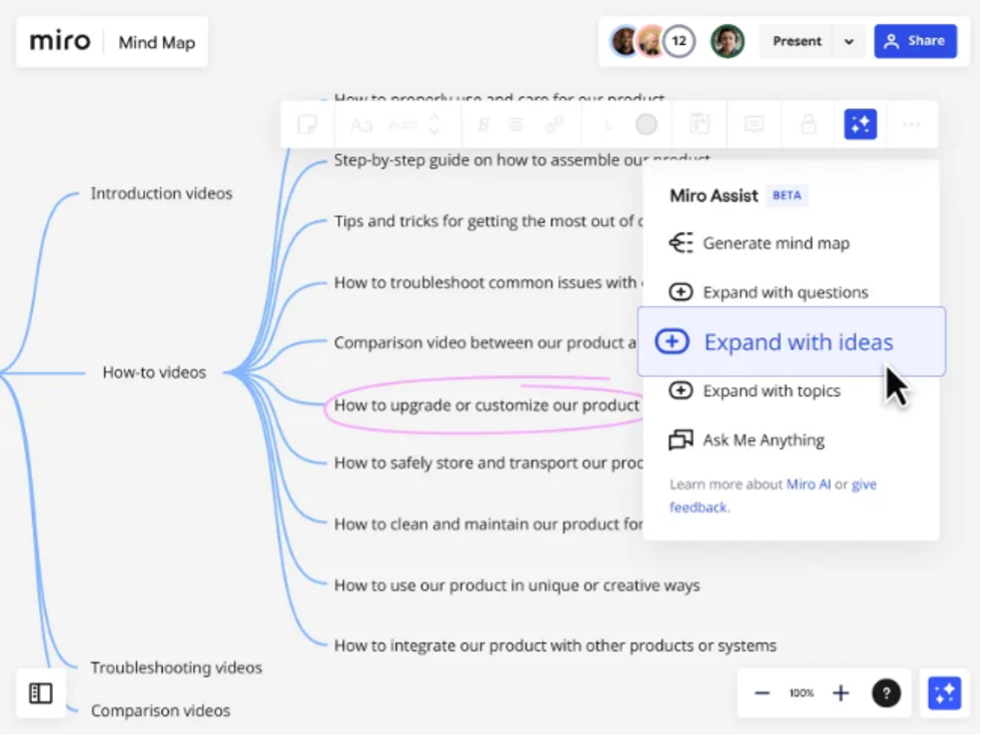The width and height of the screenshot is (983, 739).
Task: Select How to troubleshoot common issues node
Action: pyautogui.click(x=488, y=283)
